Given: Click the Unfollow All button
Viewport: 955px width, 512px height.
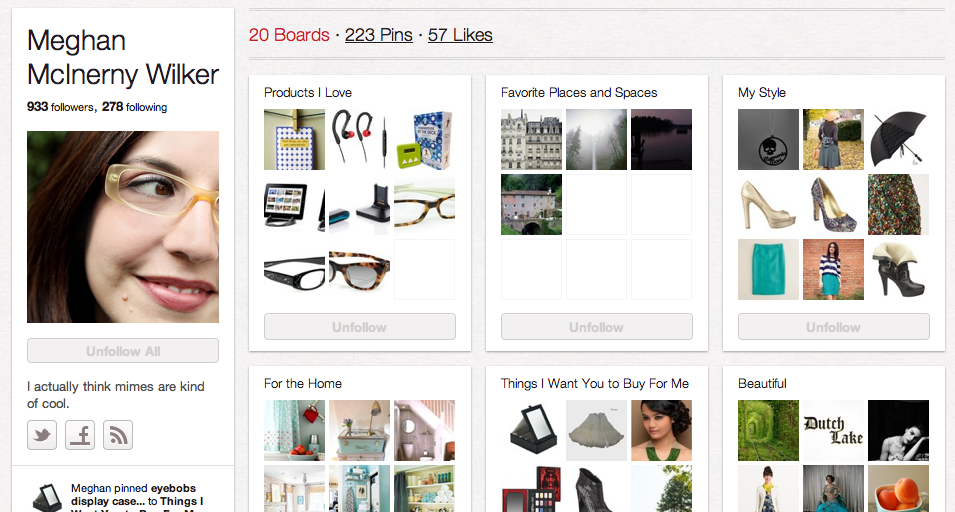Looking at the screenshot, I should (x=123, y=351).
